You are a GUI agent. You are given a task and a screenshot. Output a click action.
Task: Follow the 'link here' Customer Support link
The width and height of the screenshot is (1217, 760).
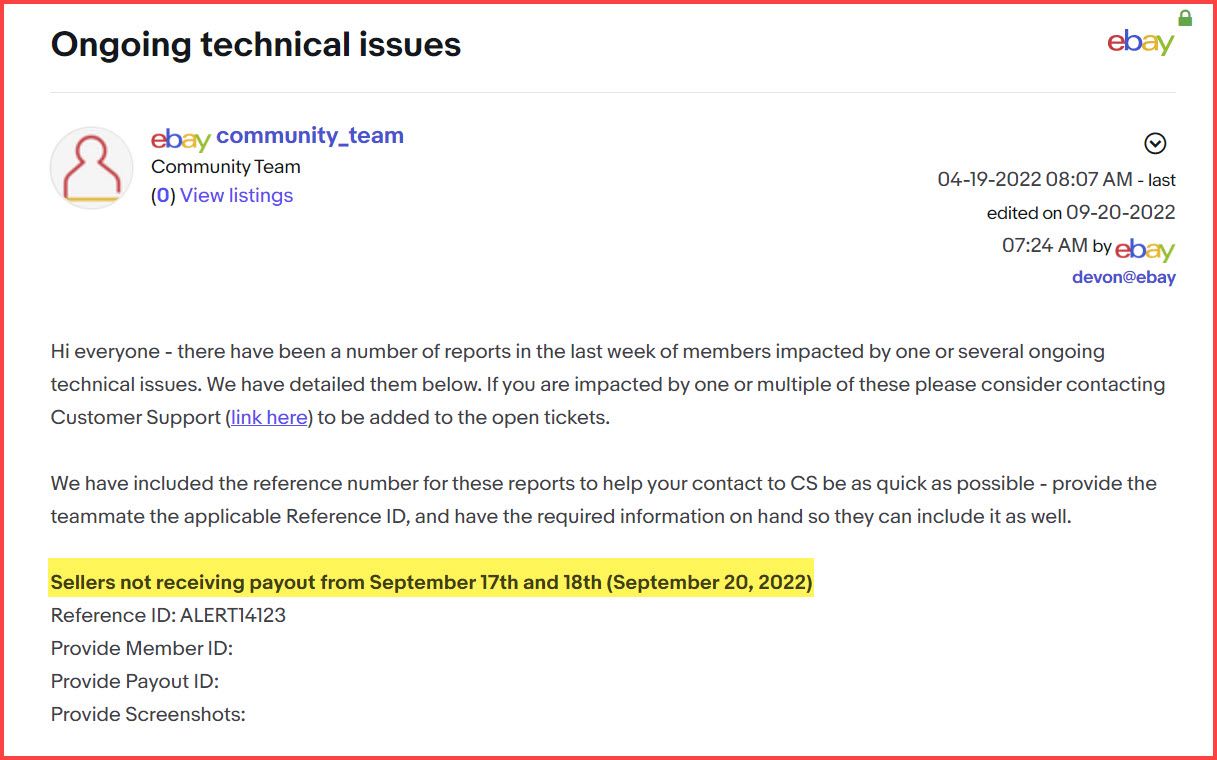(269, 418)
